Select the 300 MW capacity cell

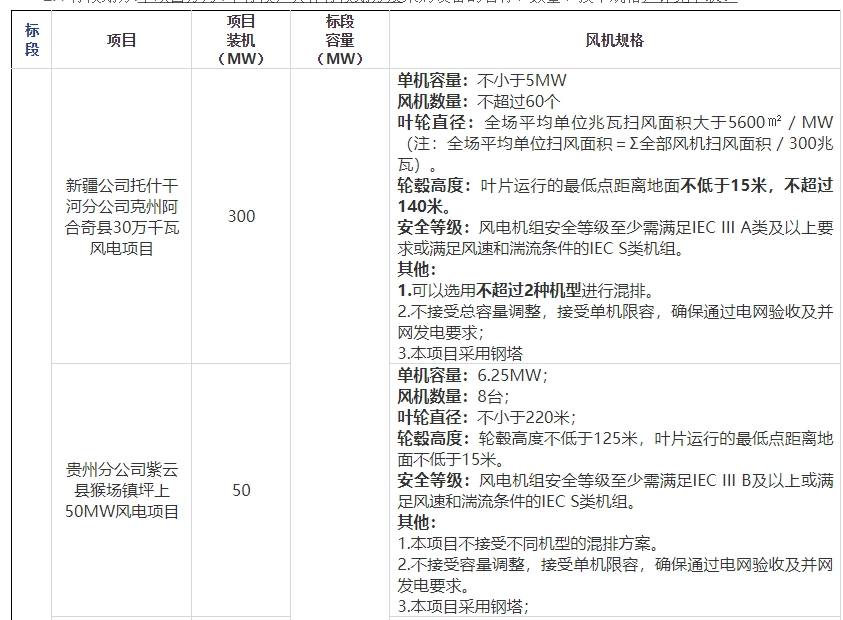tap(241, 216)
